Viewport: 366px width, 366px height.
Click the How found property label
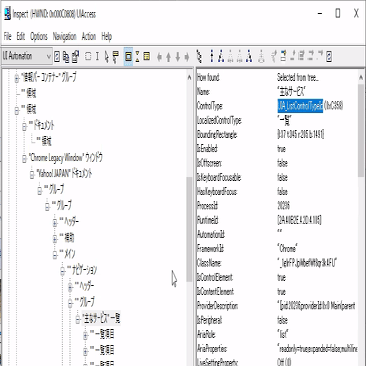pyautogui.click(x=208, y=77)
